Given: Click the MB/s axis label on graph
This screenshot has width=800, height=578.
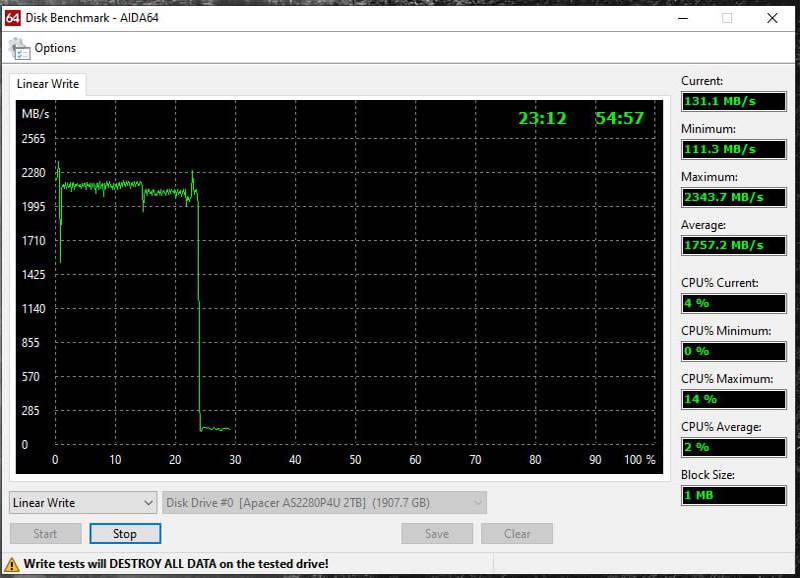Looking at the screenshot, I should (35, 114).
